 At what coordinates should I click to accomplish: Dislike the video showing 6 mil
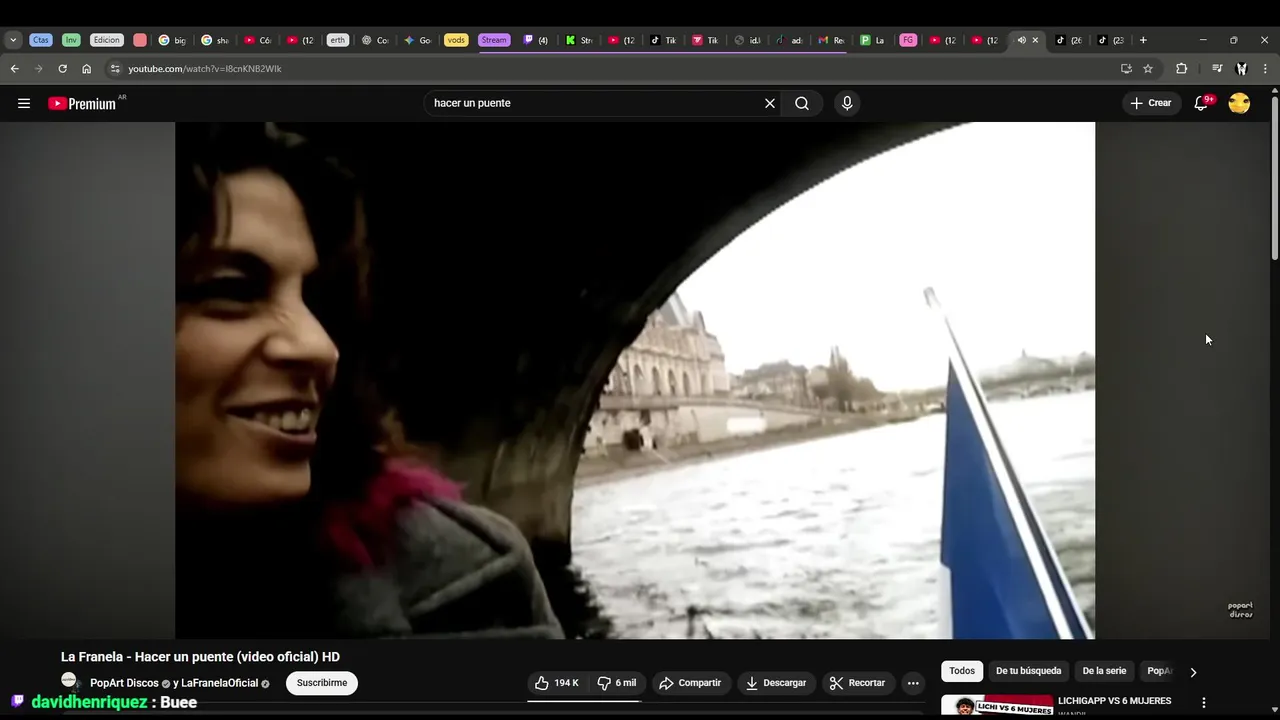(617, 683)
